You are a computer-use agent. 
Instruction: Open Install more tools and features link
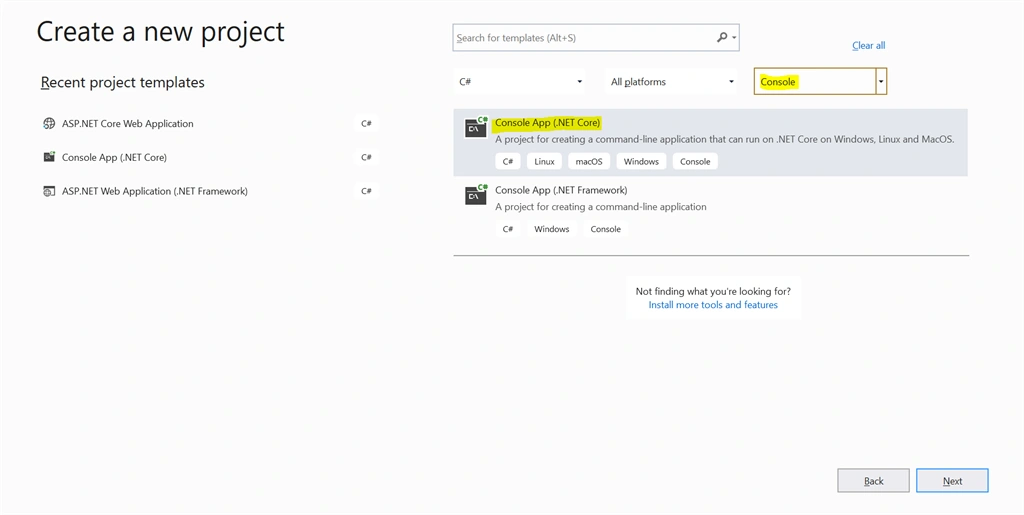[x=713, y=305]
